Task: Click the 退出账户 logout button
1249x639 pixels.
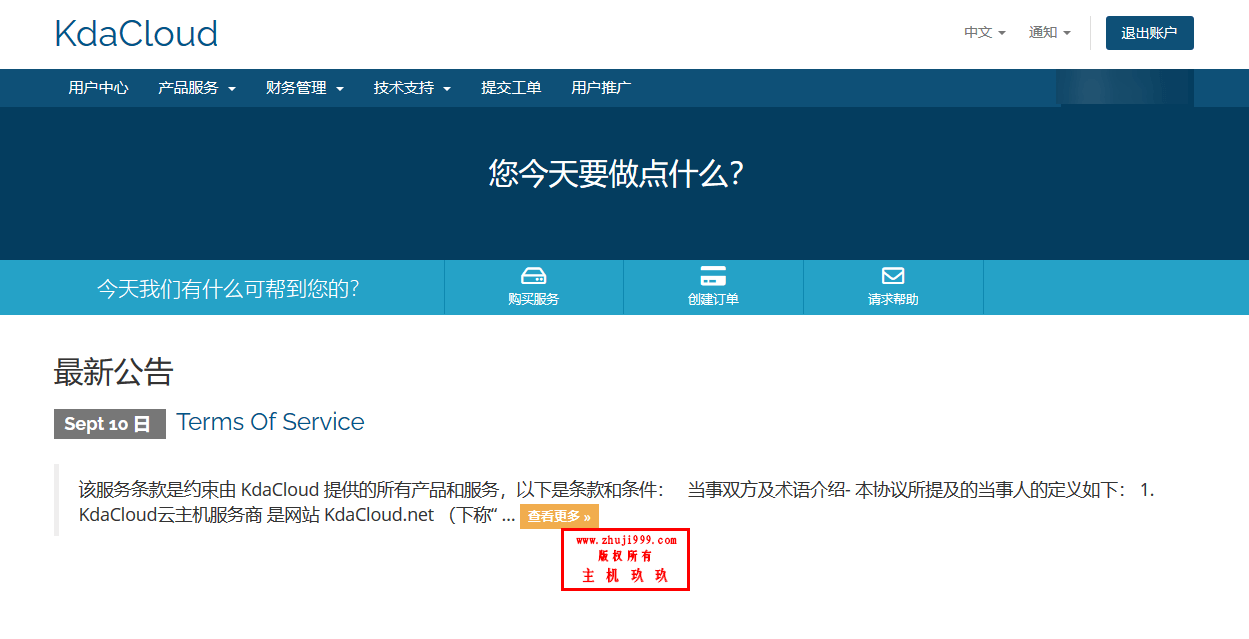Action: click(x=1149, y=33)
